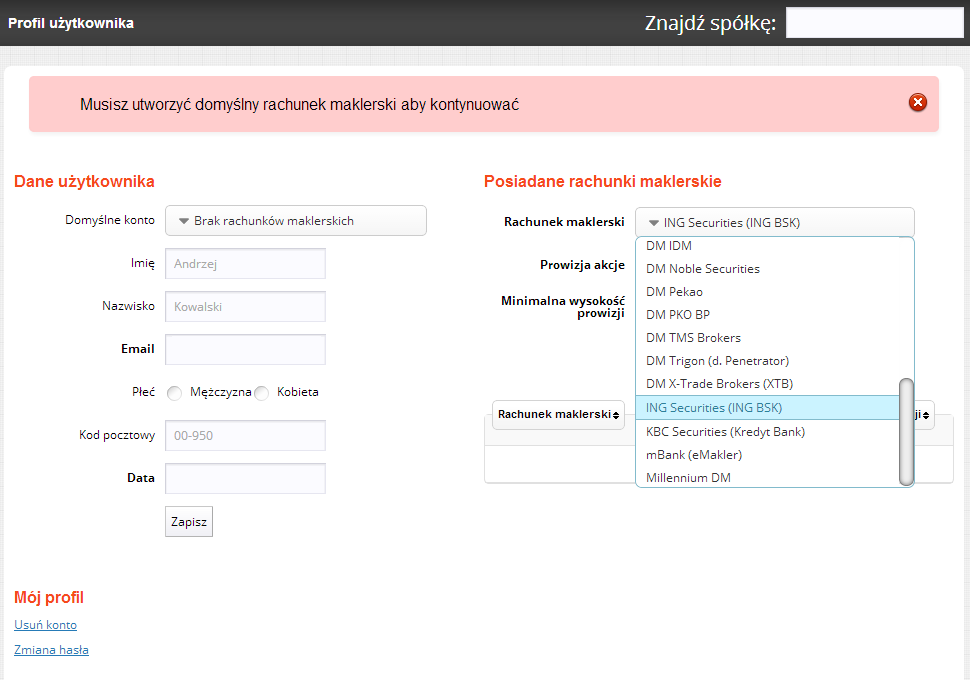Click the Prowizja akcje label
970x680 pixels.
coord(582,265)
